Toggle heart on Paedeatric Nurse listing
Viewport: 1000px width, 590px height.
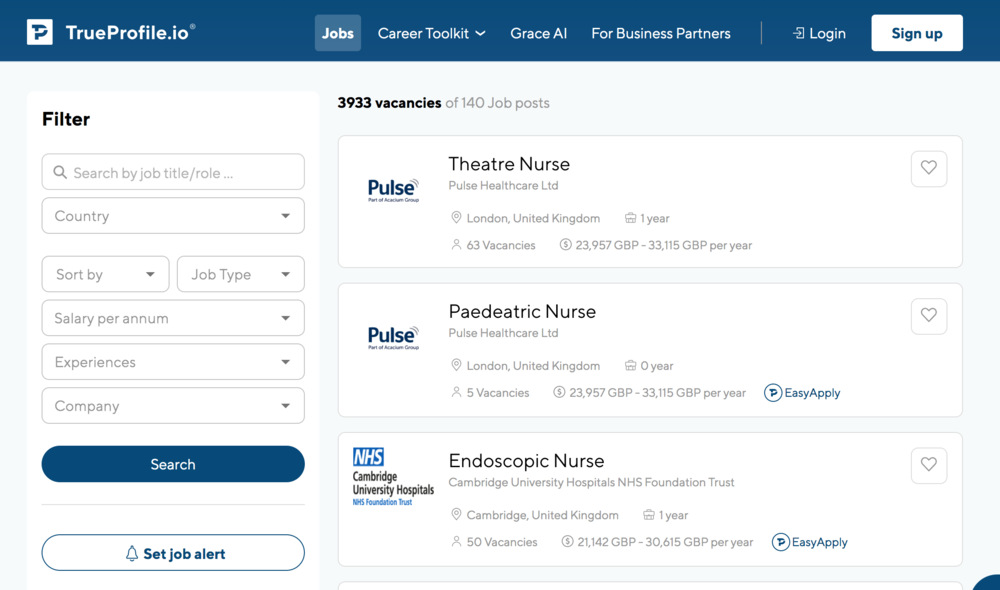(928, 316)
